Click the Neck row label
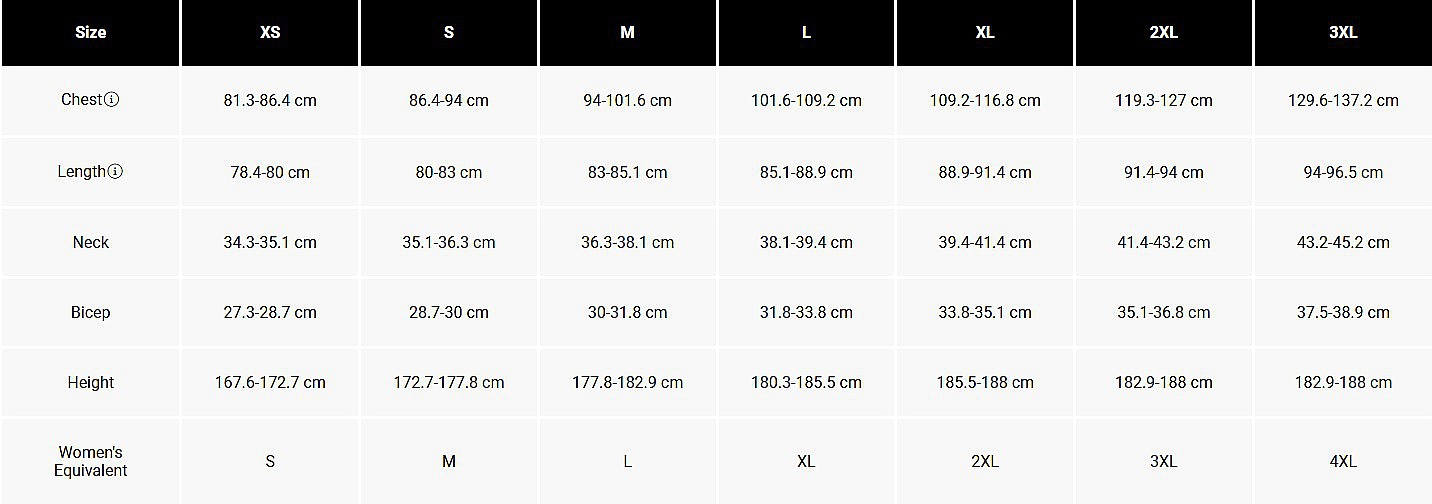1432x504 pixels. click(90, 242)
